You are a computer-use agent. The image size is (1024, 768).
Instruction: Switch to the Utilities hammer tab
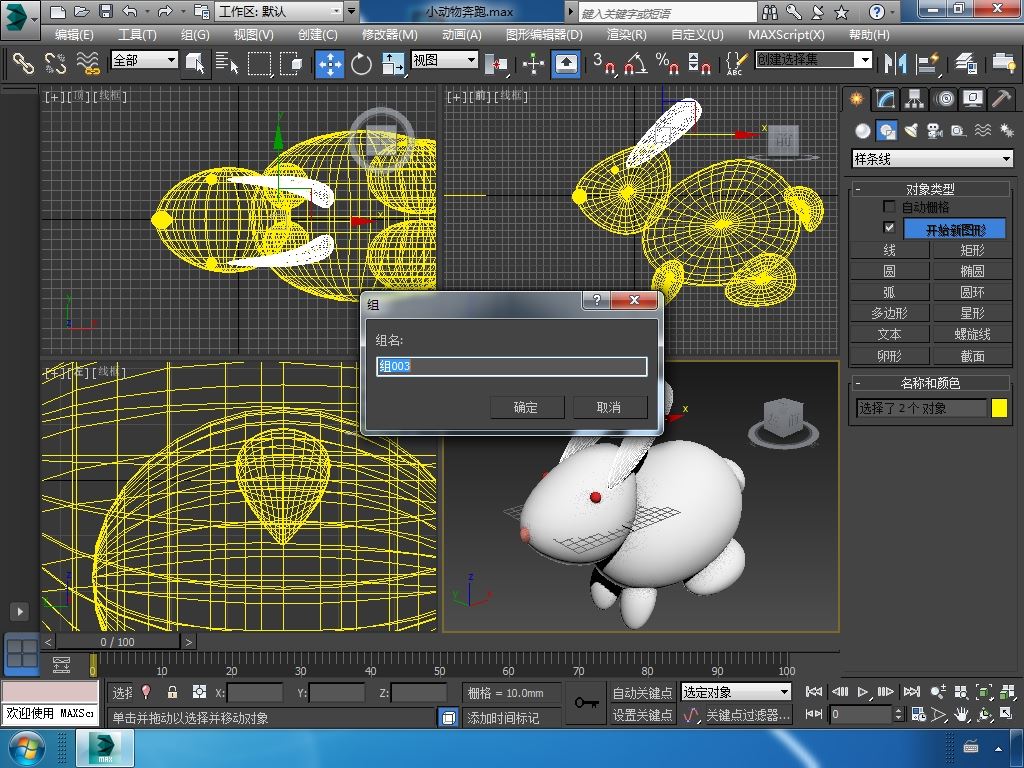[x=1001, y=99]
